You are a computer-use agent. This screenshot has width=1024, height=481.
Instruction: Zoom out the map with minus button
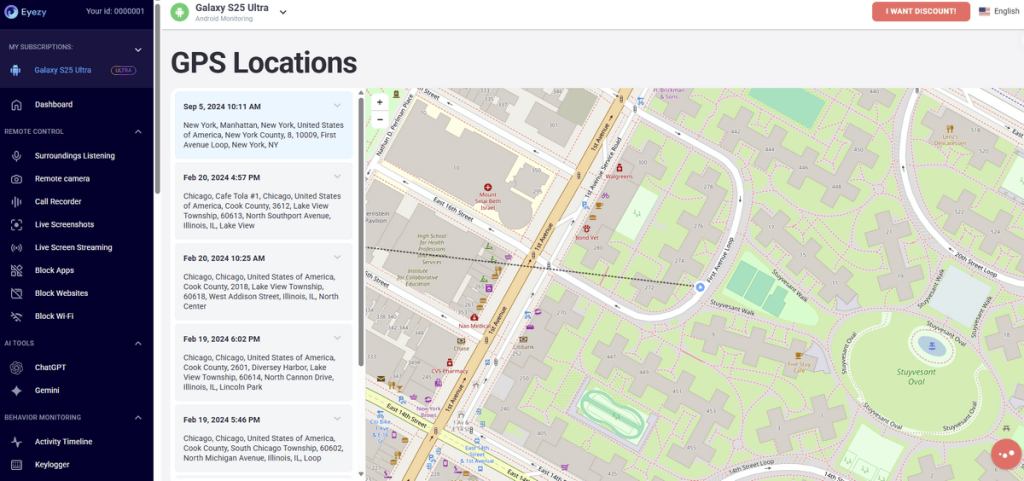380,119
